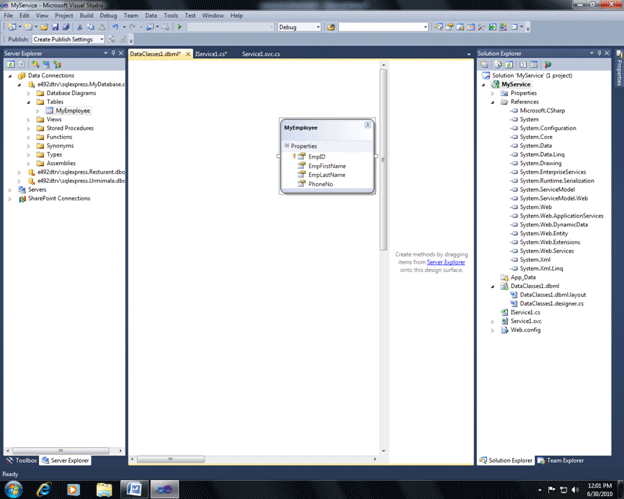Collapse the DataClasses1.dbml node in Solution Explorer

point(492,286)
